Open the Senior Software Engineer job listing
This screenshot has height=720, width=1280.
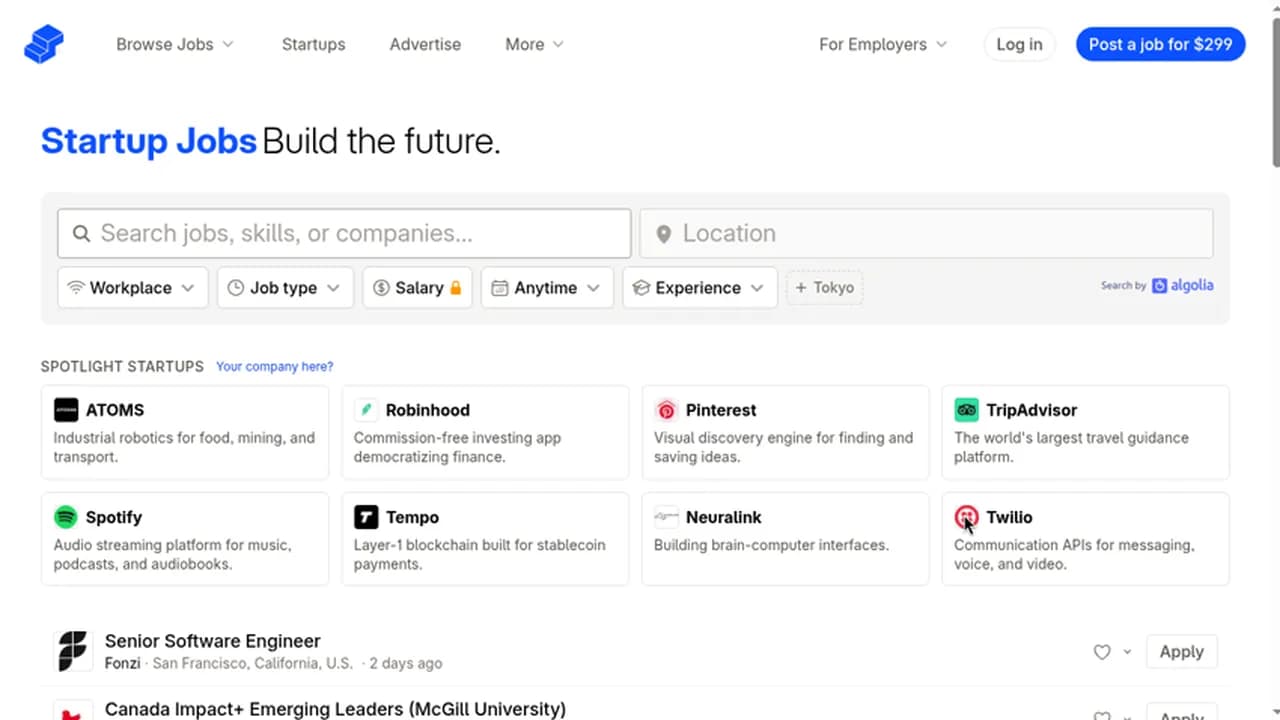213,641
